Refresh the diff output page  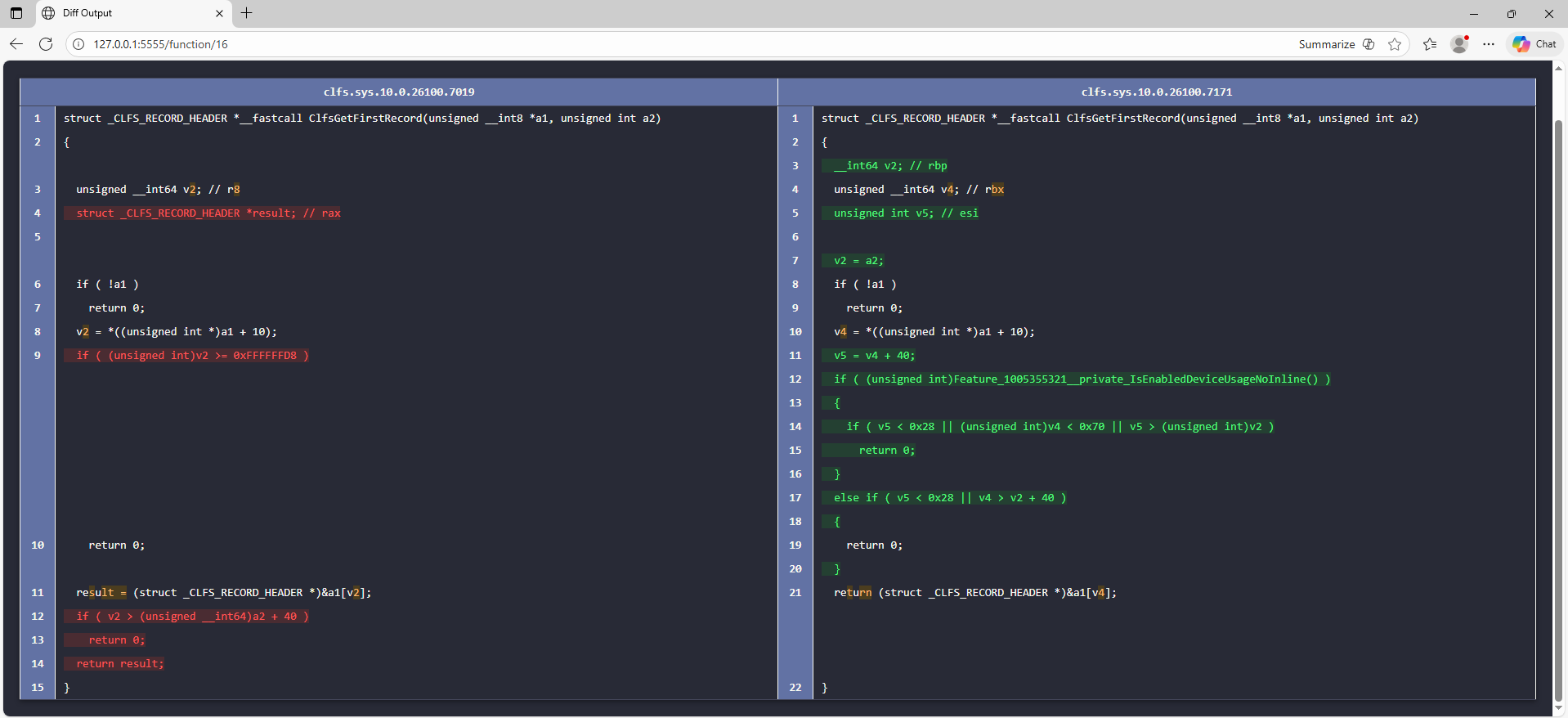coord(46,44)
